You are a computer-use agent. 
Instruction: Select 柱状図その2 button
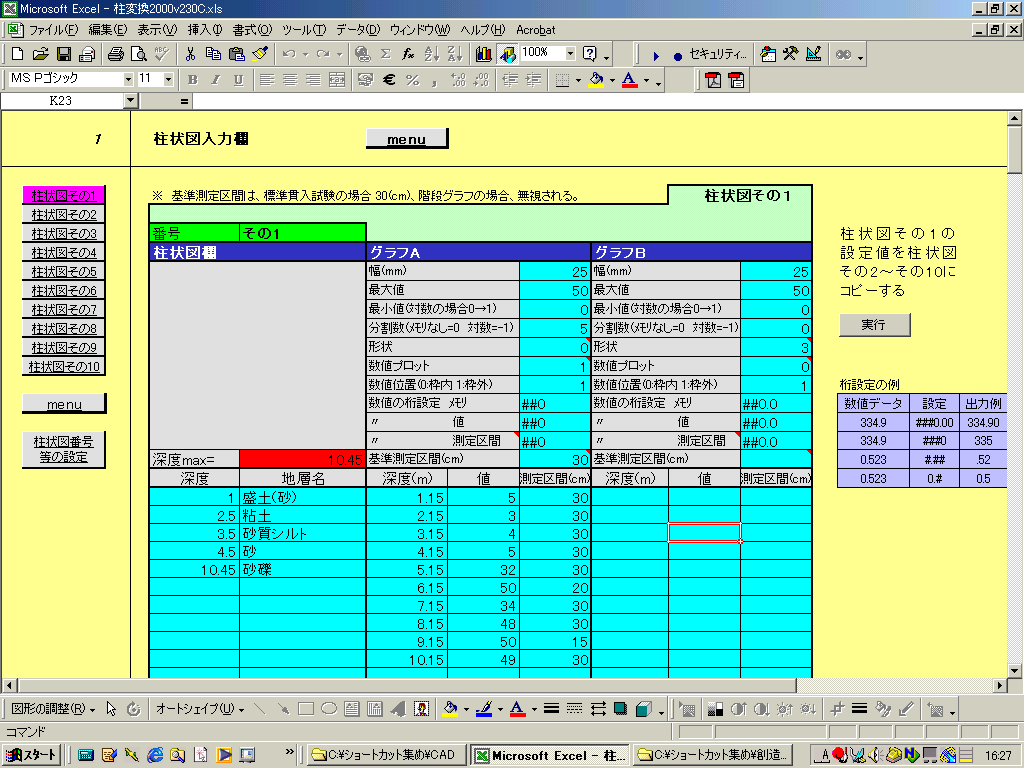click(x=64, y=214)
